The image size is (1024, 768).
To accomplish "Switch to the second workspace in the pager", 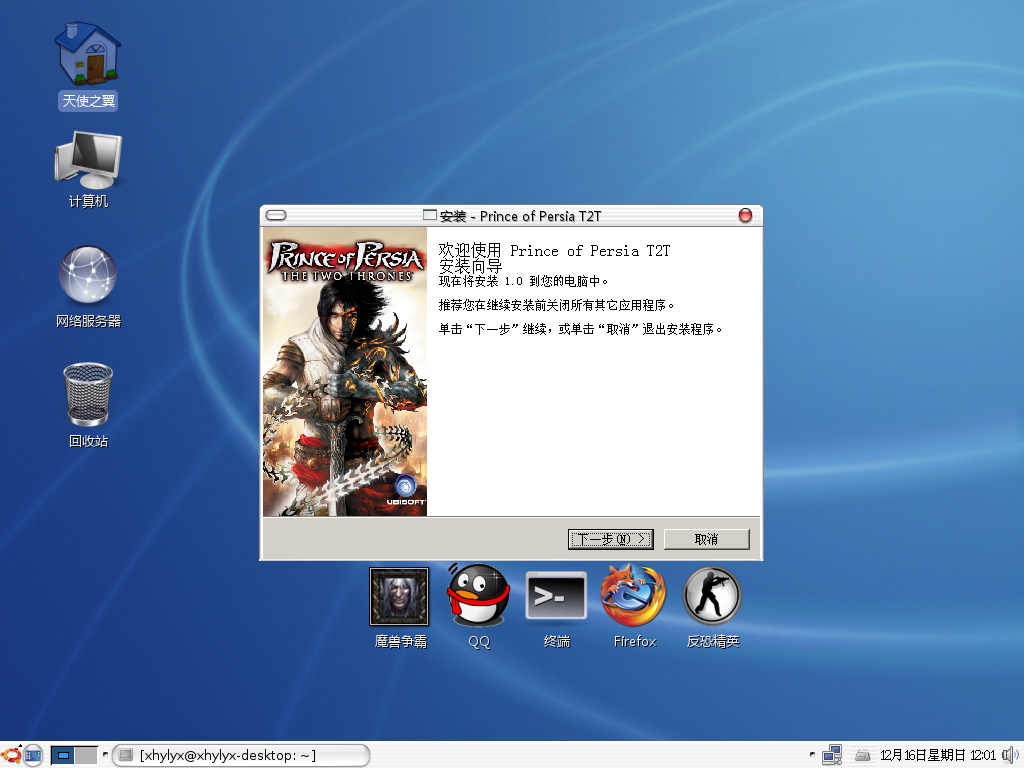I will point(86,756).
